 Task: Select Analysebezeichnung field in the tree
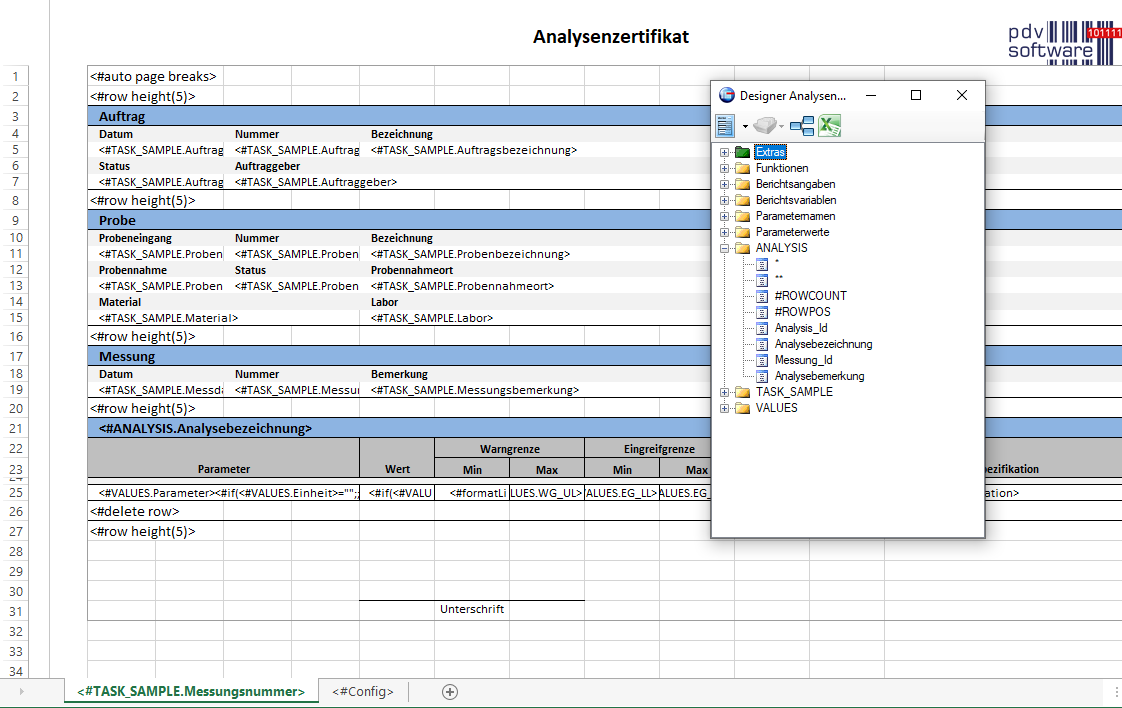click(x=823, y=344)
